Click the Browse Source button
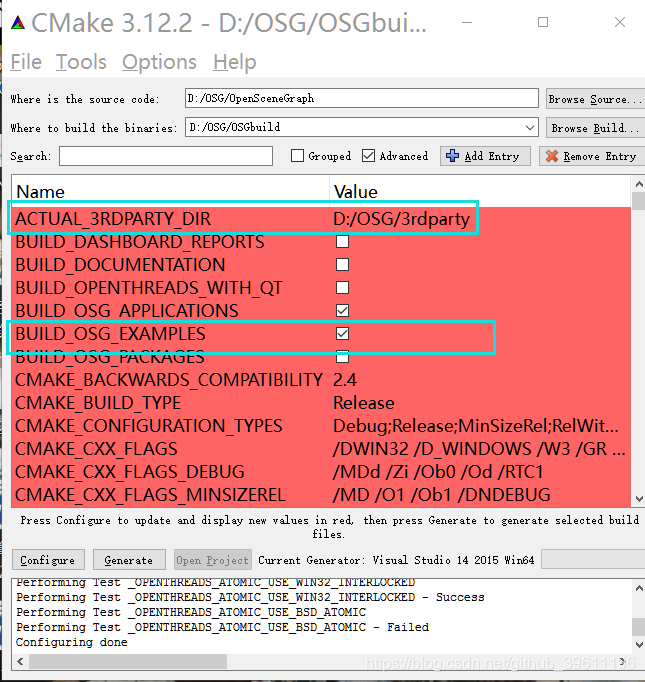This screenshot has width=645, height=682. click(595, 99)
